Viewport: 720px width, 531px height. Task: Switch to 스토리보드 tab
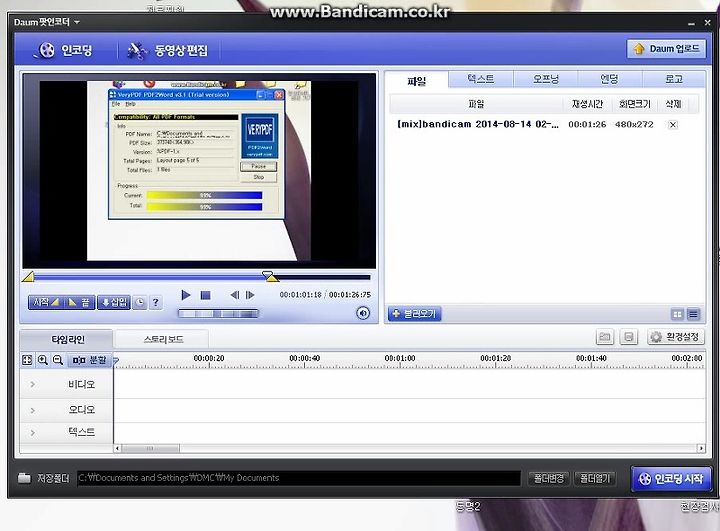point(163,339)
